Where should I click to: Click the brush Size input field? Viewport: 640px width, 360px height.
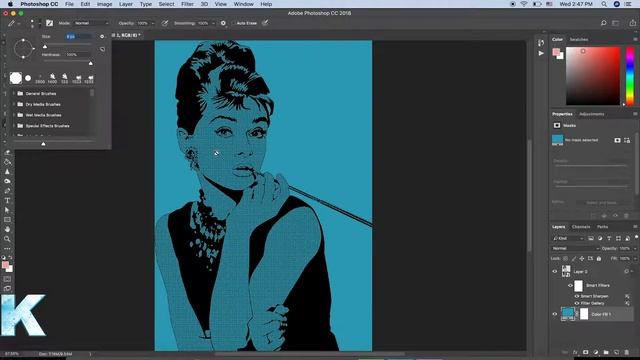[x=78, y=36]
